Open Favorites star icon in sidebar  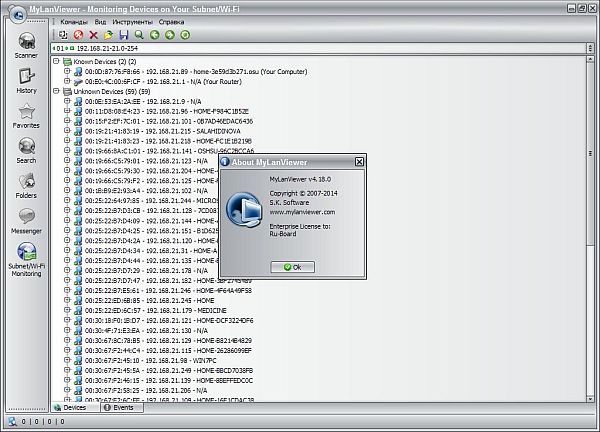26,115
